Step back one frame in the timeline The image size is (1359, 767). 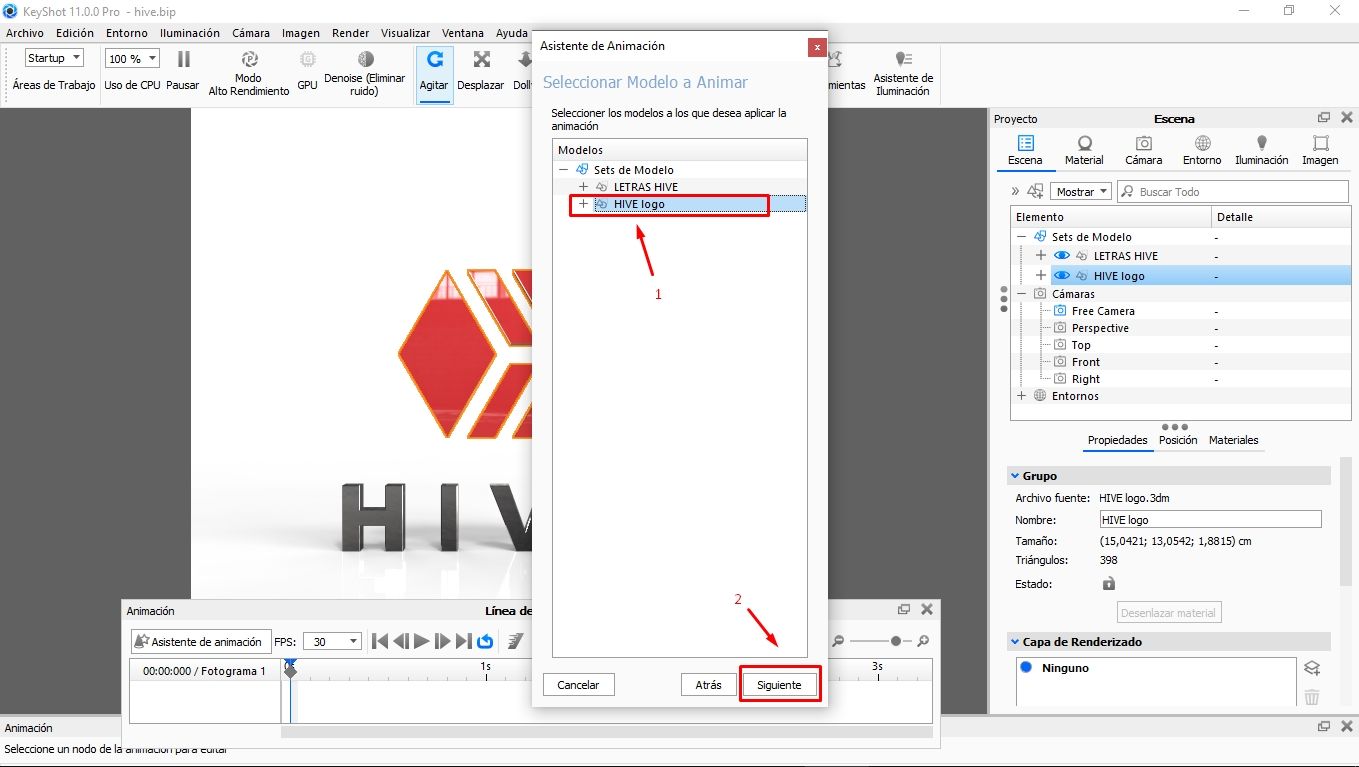[401, 641]
